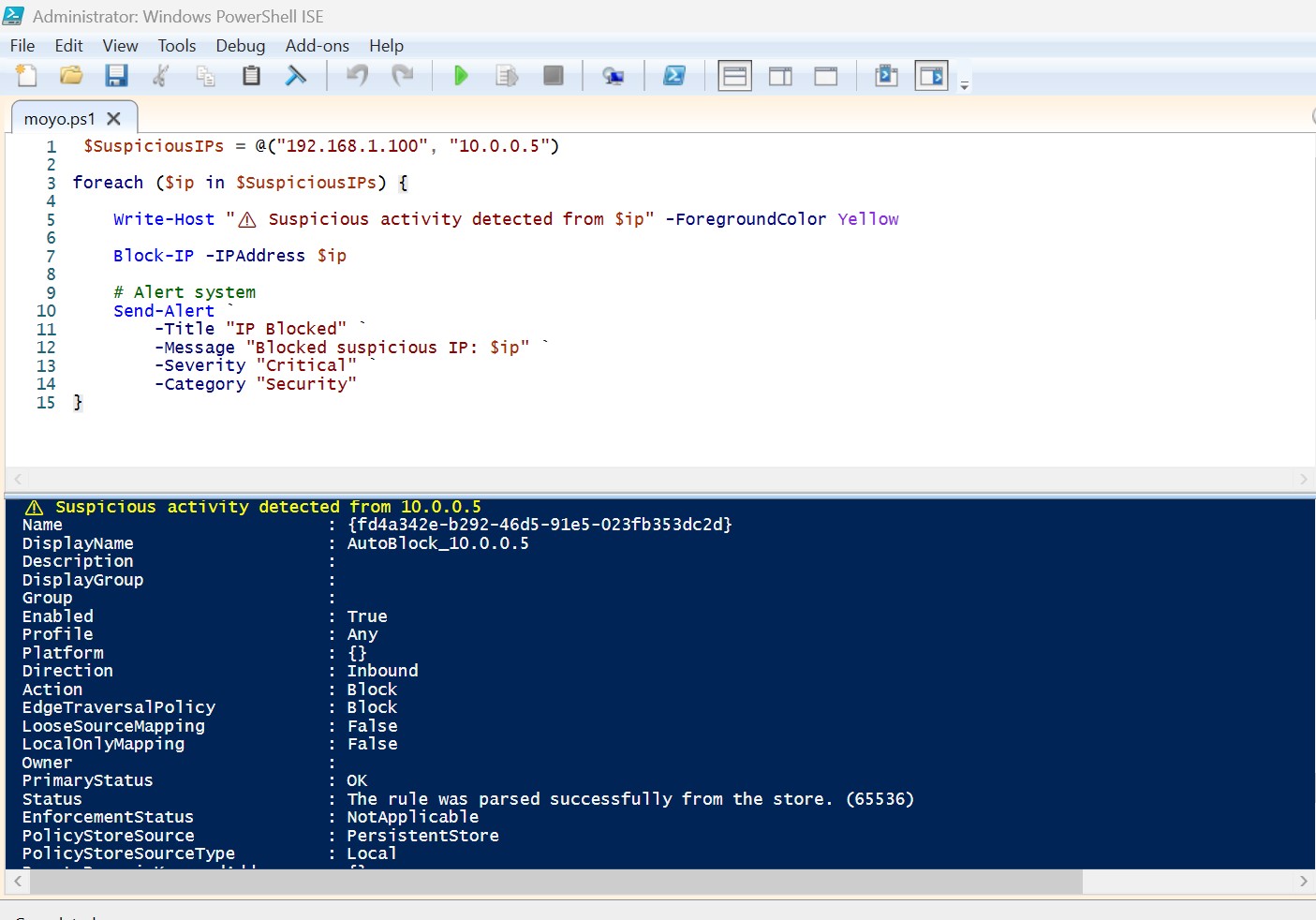The width and height of the screenshot is (1316, 920).
Task: Click the script pane horizontal scrollbar left arrow
Action: click(x=17, y=479)
